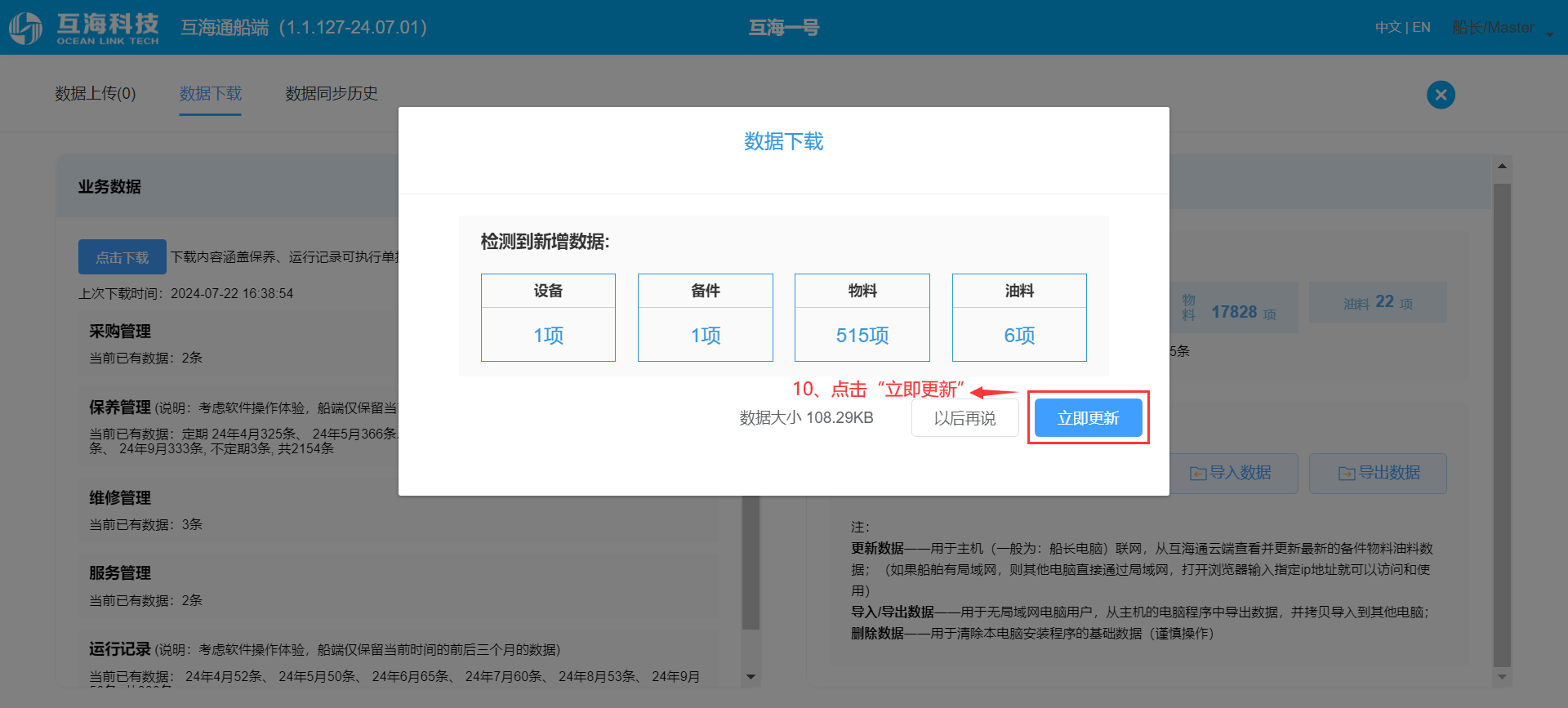Click the 油料 22 项 tile
The height and width of the screenshot is (708, 1568).
1378,302
